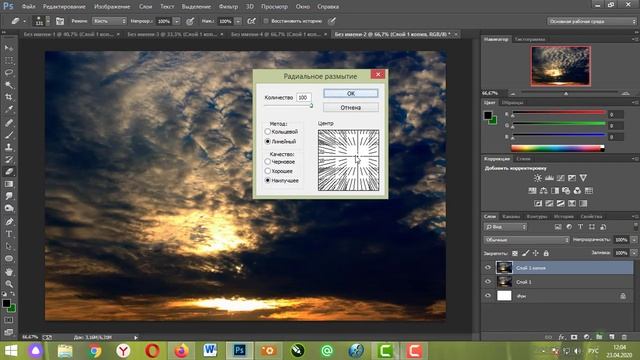Select the rectangular Marquee tool
The width and height of the screenshot is (640, 360).
click(9, 60)
